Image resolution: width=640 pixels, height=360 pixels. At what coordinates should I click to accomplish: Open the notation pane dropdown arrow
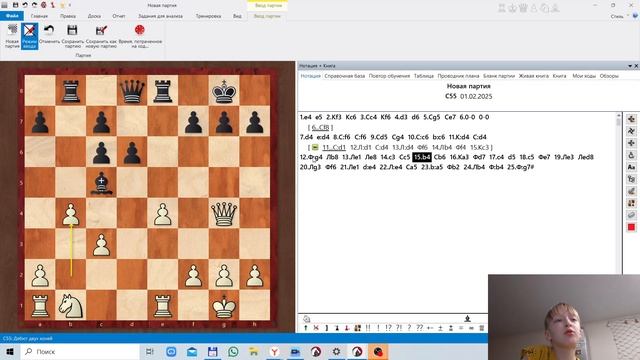tap(630, 66)
